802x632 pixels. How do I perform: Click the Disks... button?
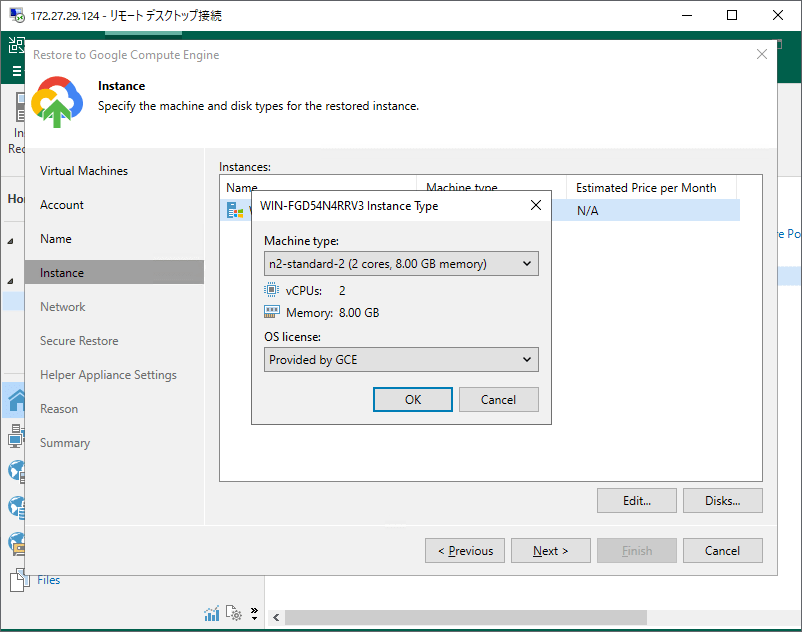(723, 501)
